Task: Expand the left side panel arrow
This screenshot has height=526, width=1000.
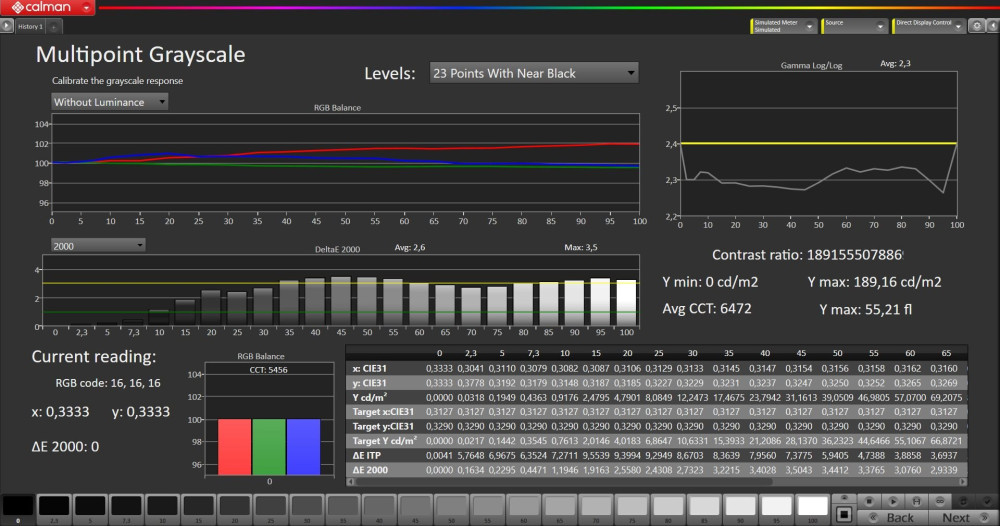Action: (7, 26)
